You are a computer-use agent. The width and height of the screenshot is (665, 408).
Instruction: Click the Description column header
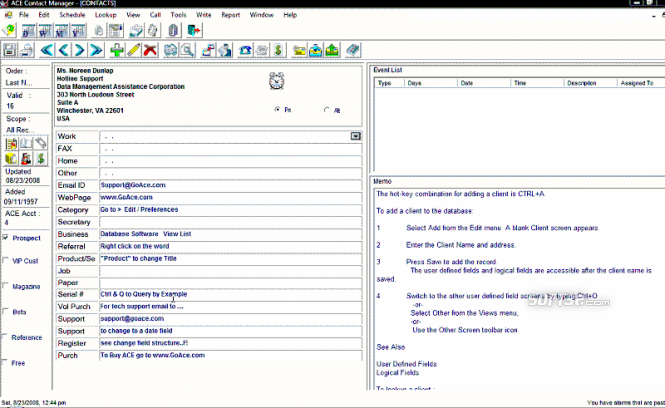point(590,83)
